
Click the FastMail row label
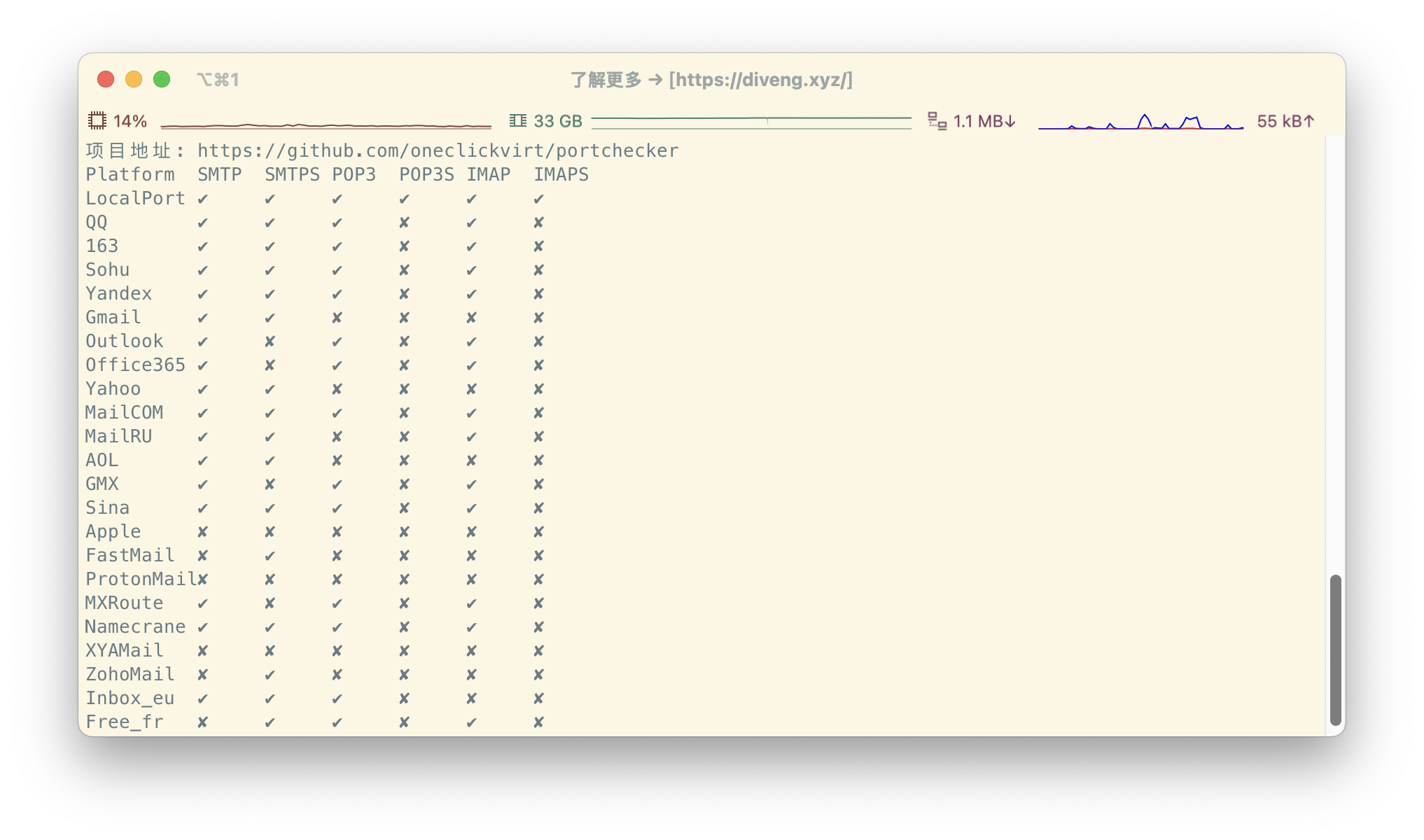tap(130, 555)
